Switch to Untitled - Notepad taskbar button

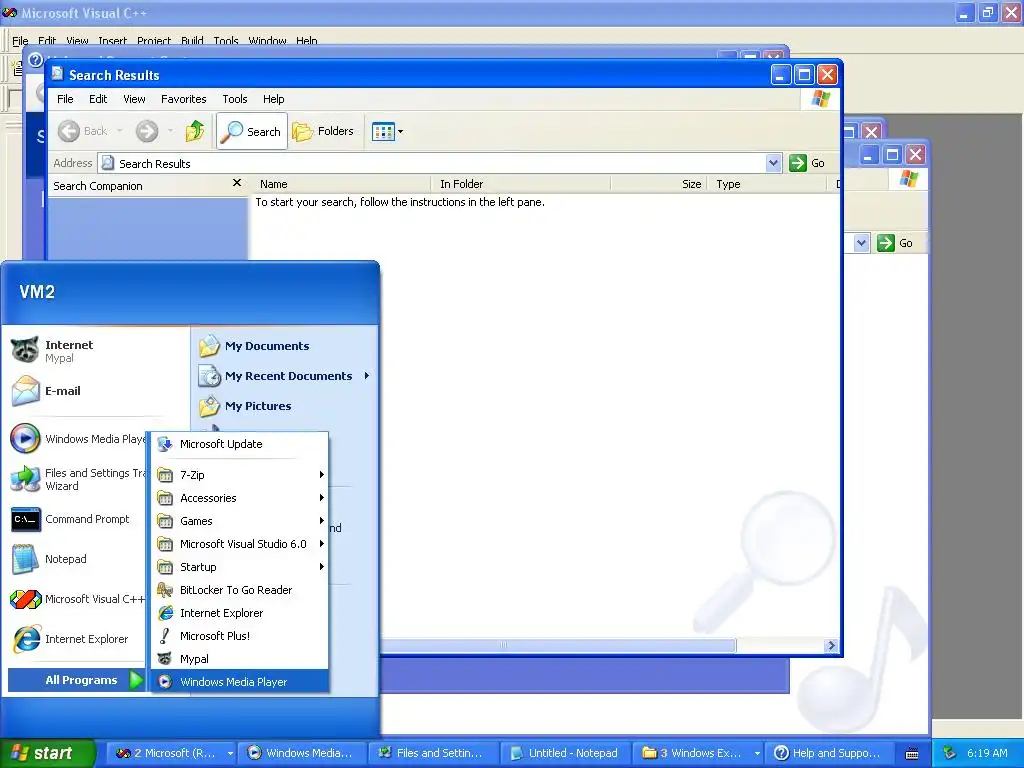coord(566,753)
